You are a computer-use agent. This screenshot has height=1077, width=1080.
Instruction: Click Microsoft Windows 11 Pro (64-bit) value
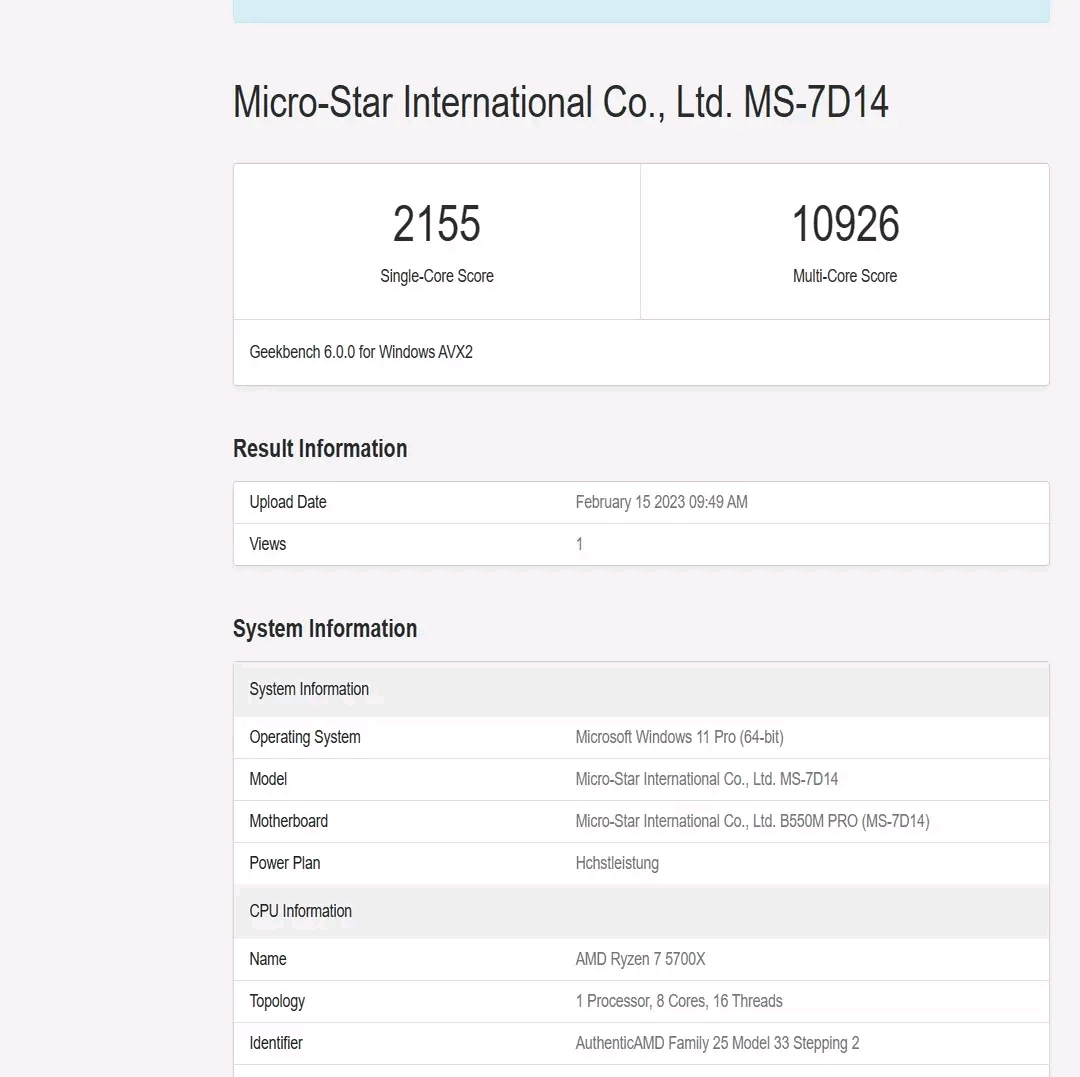(680, 738)
